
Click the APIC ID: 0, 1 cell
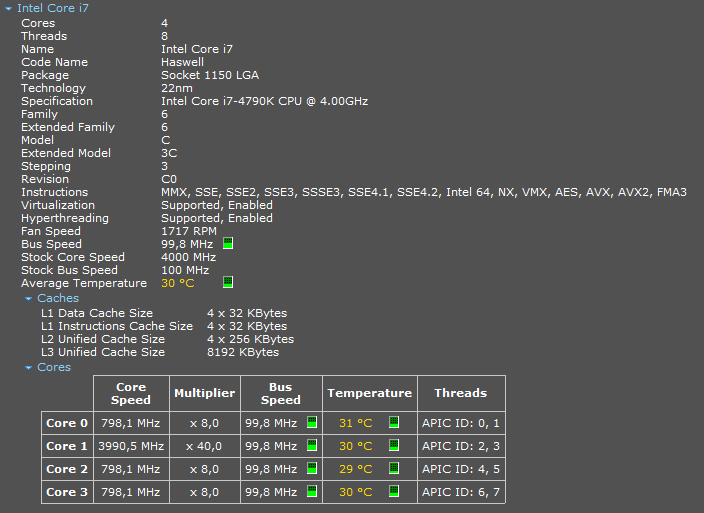(x=461, y=423)
